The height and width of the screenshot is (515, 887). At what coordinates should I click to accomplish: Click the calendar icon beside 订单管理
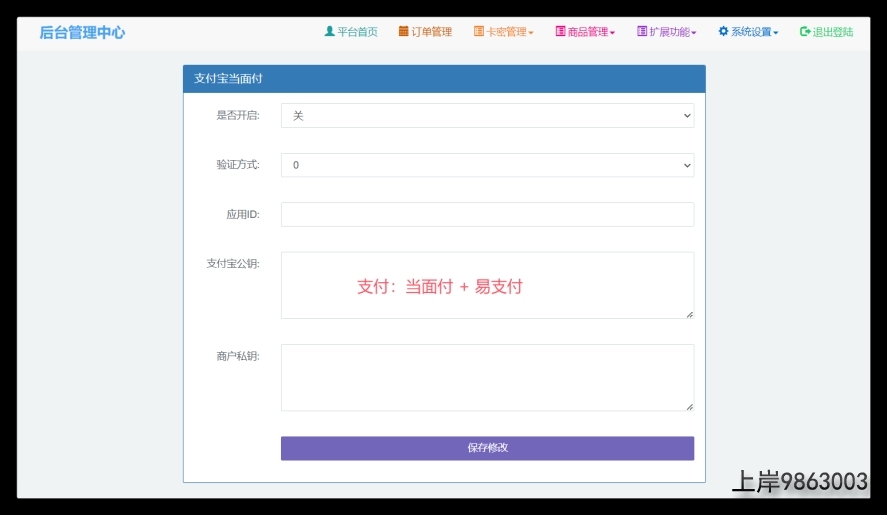coord(403,31)
